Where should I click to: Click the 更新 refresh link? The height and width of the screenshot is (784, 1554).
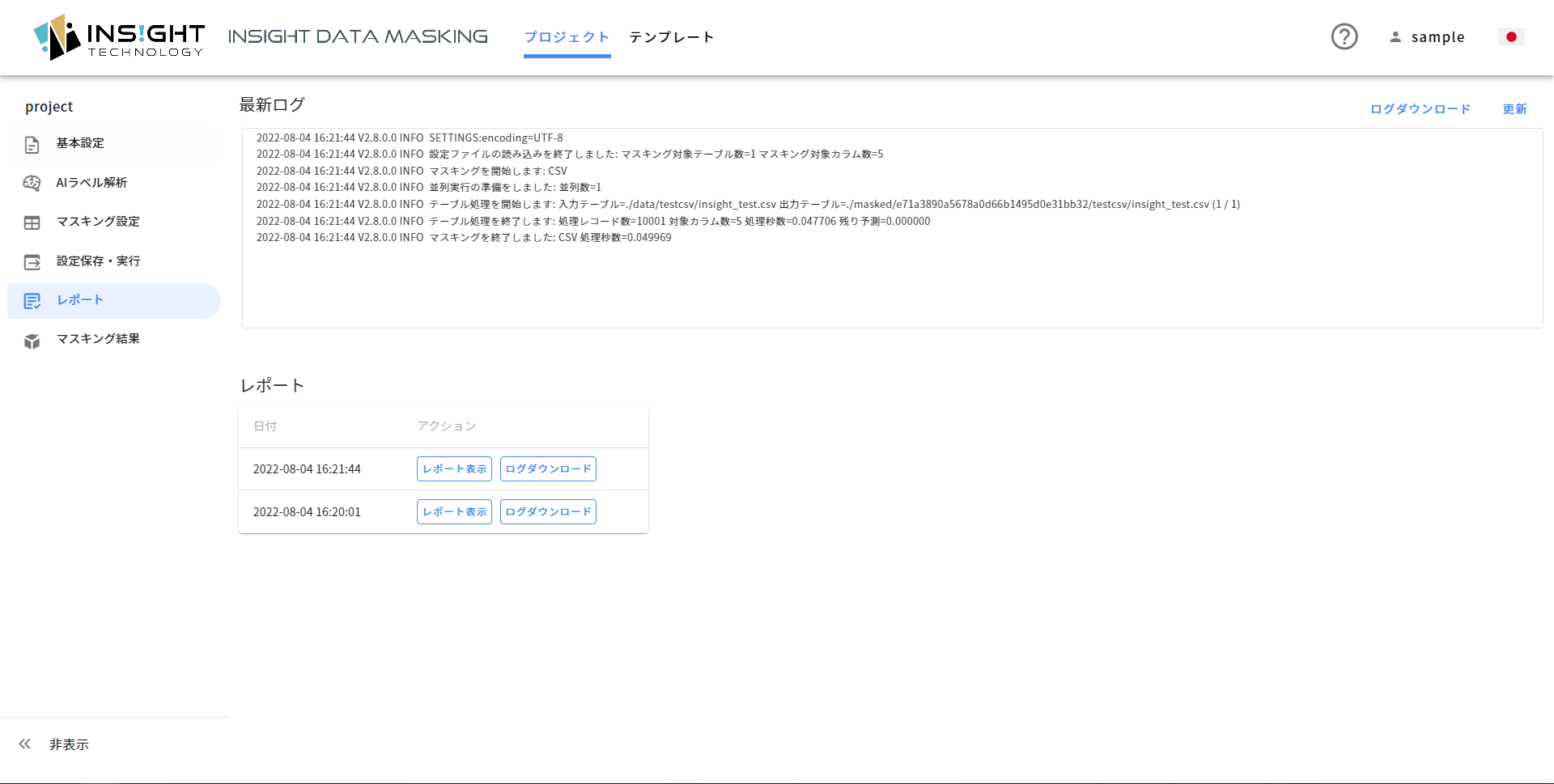1514,109
